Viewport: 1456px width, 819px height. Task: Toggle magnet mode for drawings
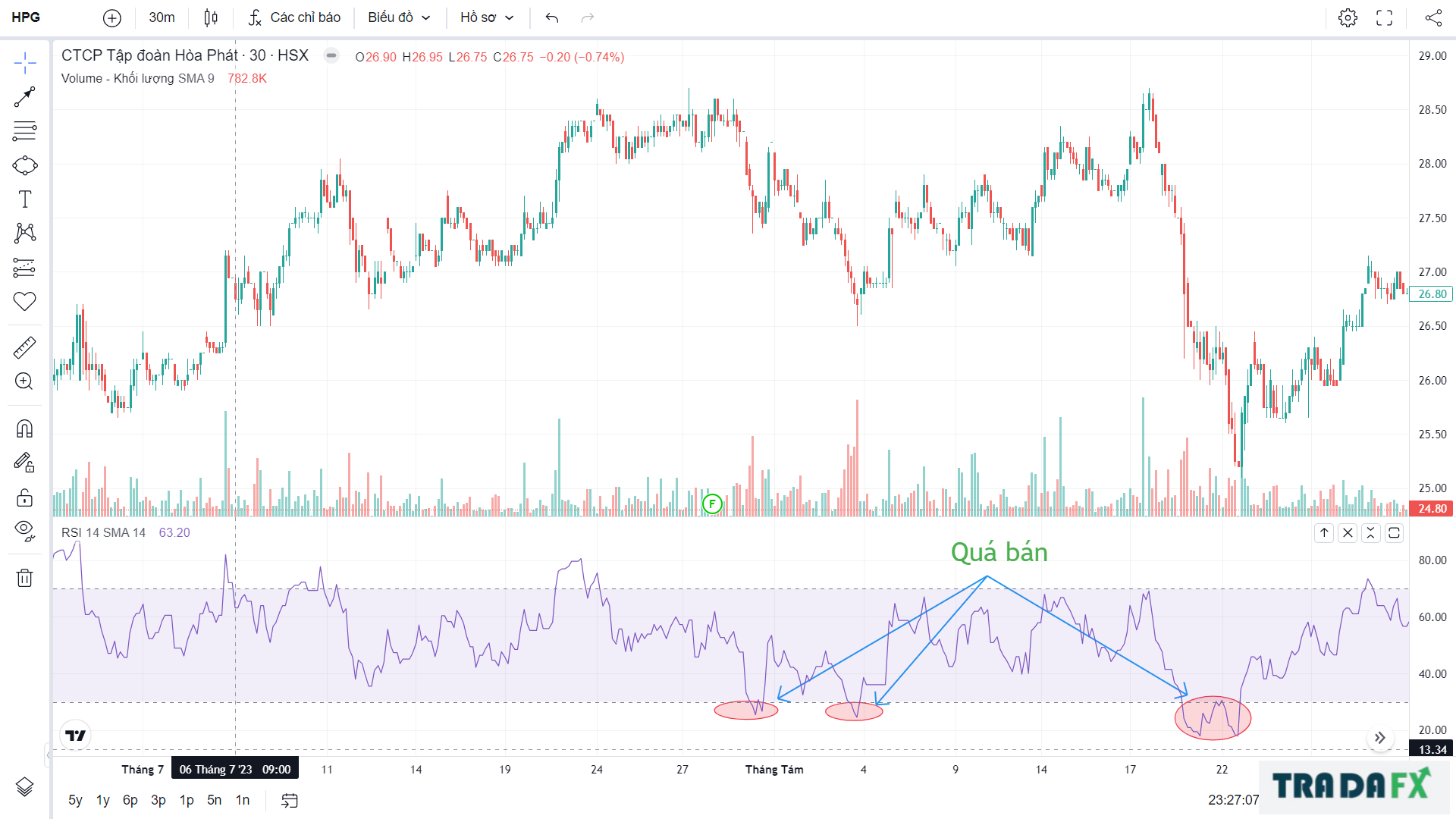(x=25, y=428)
